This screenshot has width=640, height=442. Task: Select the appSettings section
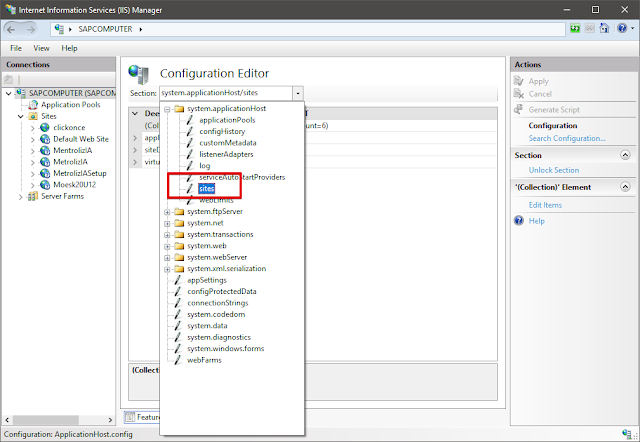[x=207, y=280]
